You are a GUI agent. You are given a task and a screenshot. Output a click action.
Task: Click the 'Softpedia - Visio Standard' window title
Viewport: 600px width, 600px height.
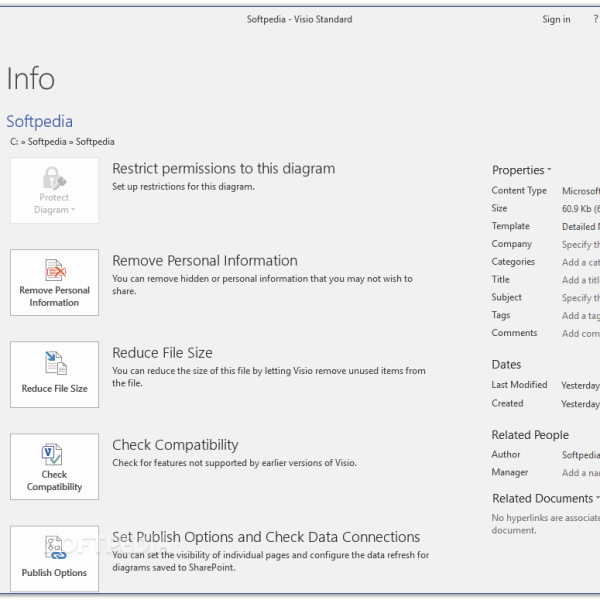coord(299,19)
